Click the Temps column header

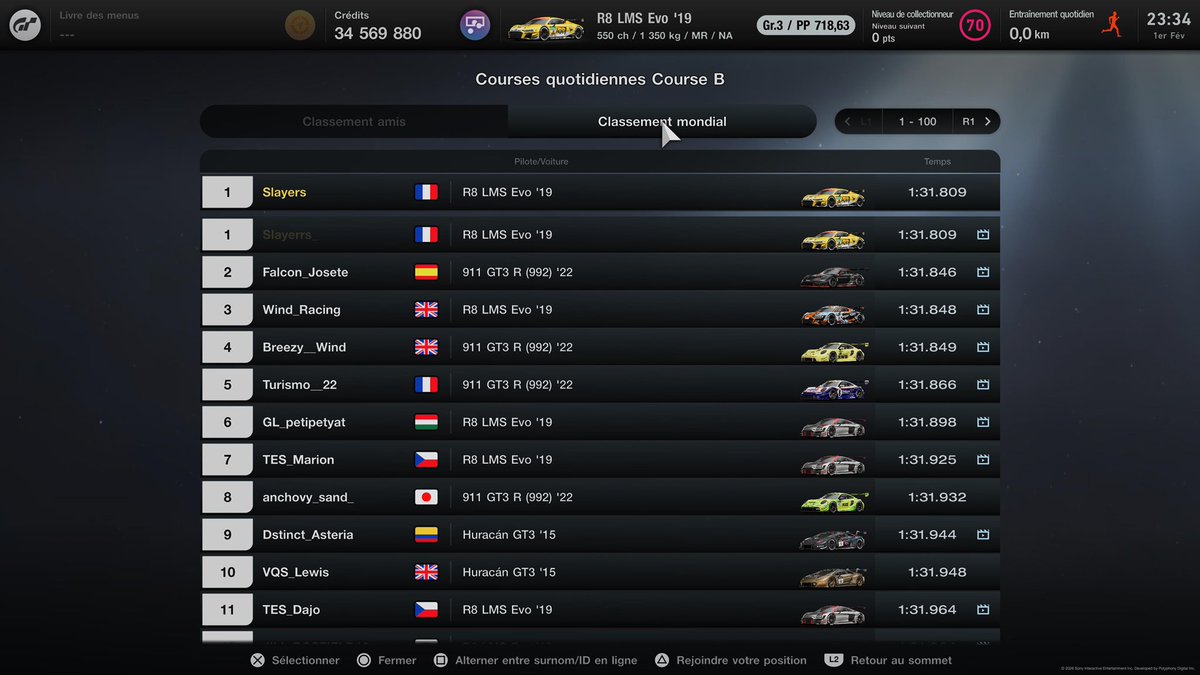[x=937, y=162]
